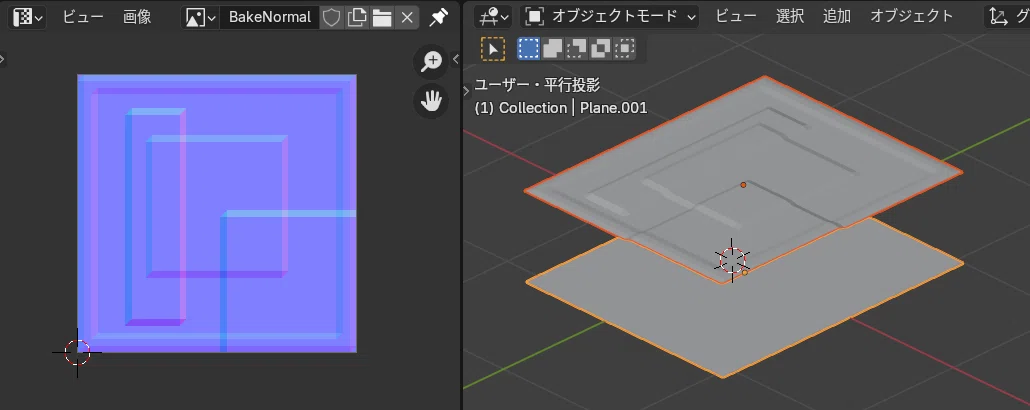Unlink the BakeNormal image
1030x410 pixels.
pyautogui.click(x=407, y=17)
